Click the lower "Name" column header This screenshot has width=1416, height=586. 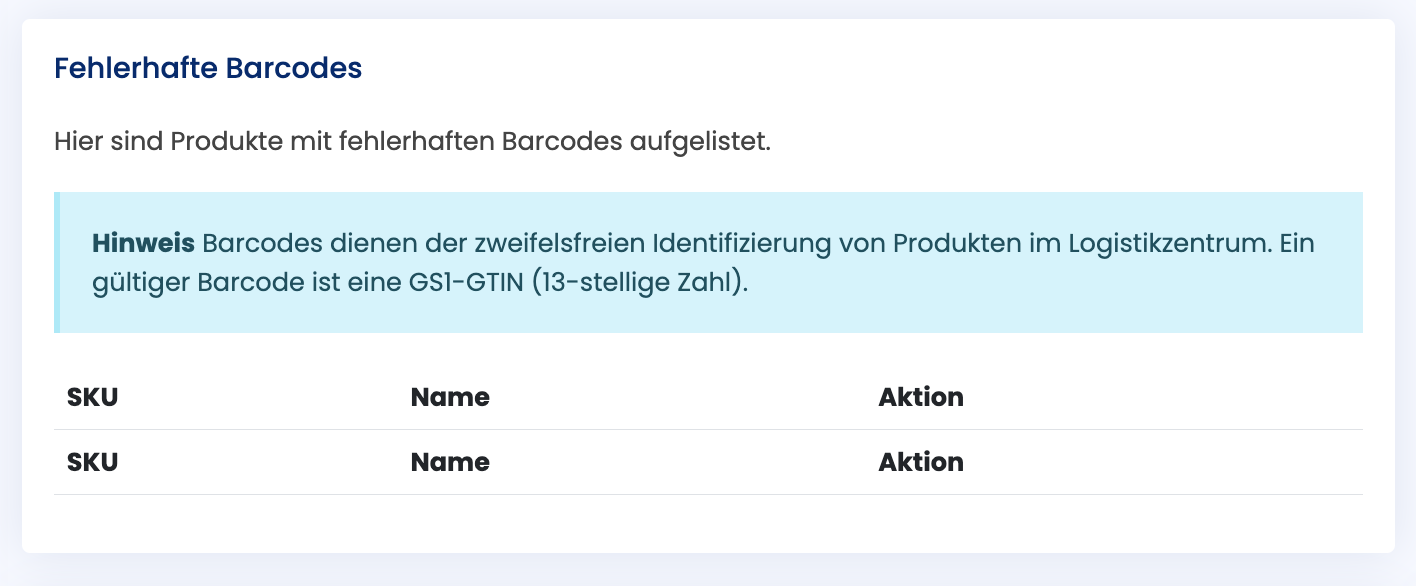click(450, 462)
